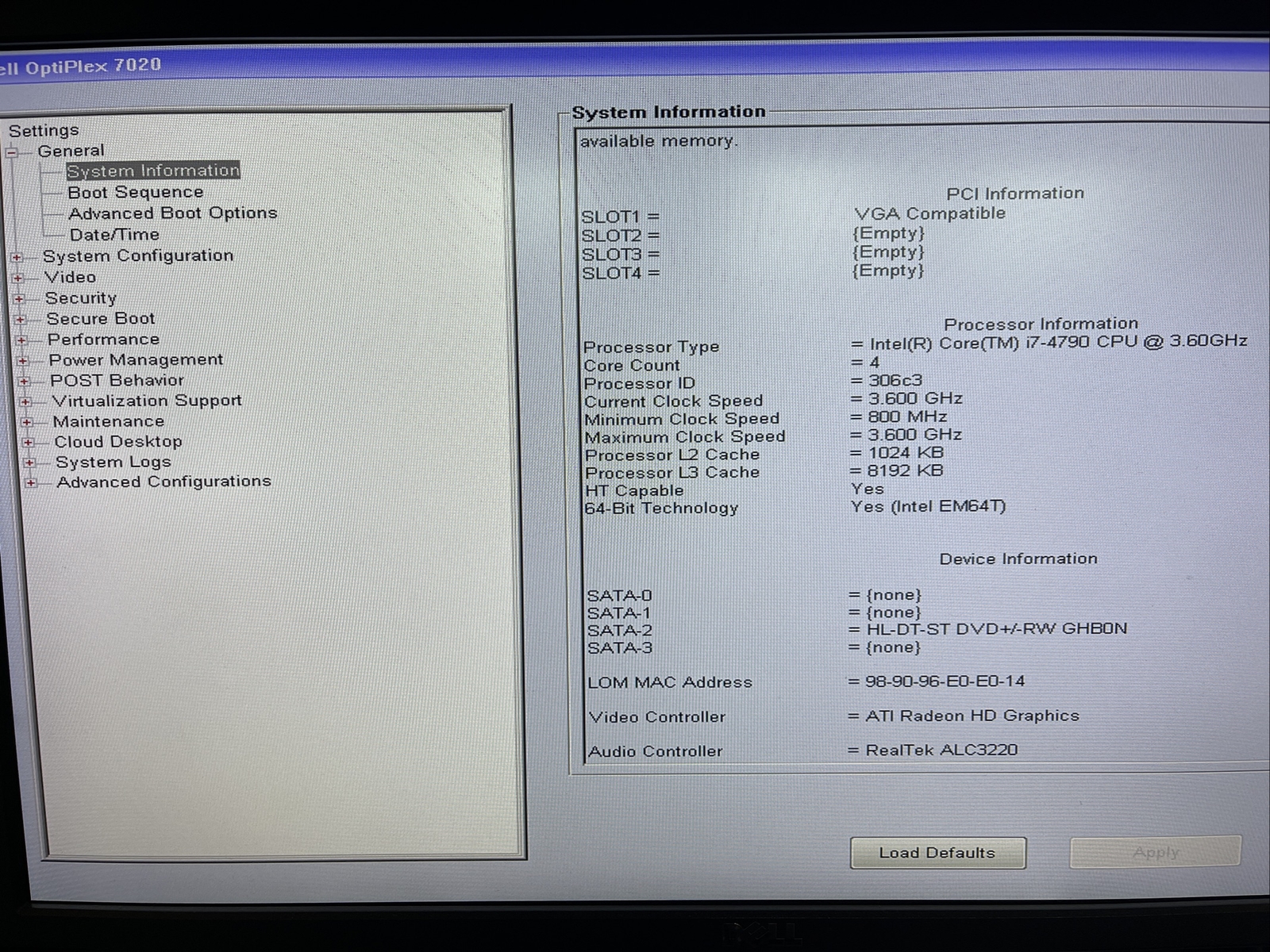Select the Virtualization Support label

pyautogui.click(x=147, y=401)
